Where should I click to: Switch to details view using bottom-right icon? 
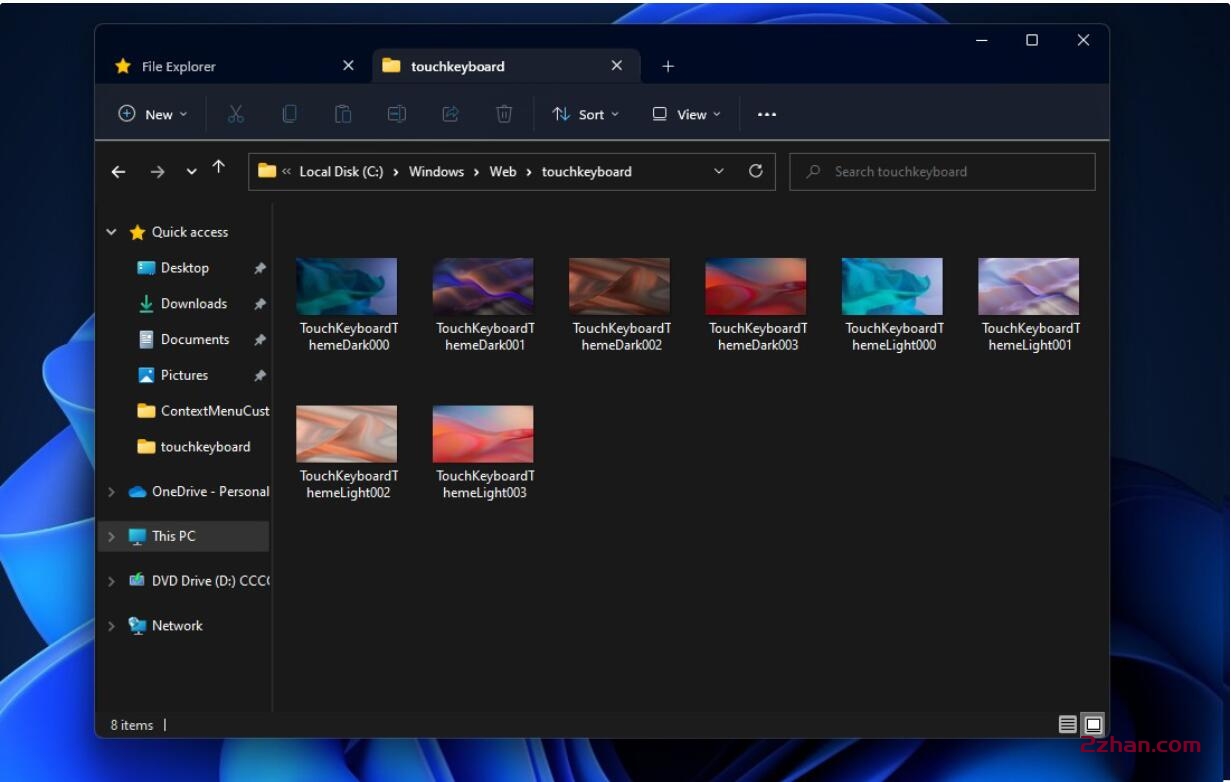[x=1067, y=722]
